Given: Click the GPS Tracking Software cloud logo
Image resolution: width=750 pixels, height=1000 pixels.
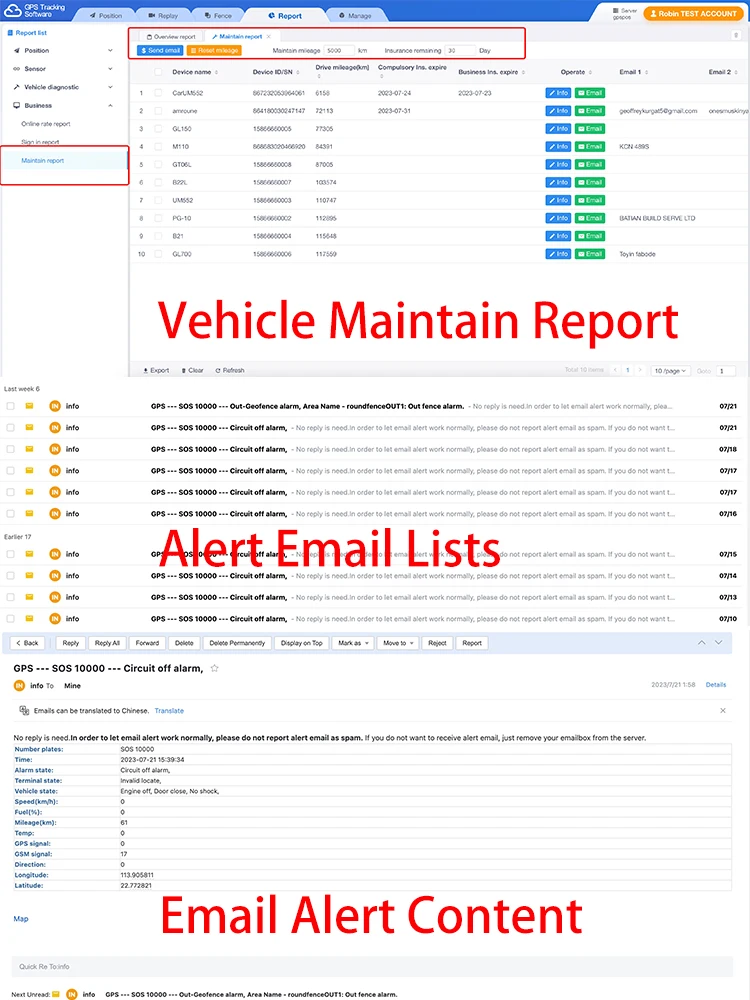Looking at the screenshot, I should [x=12, y=10].
